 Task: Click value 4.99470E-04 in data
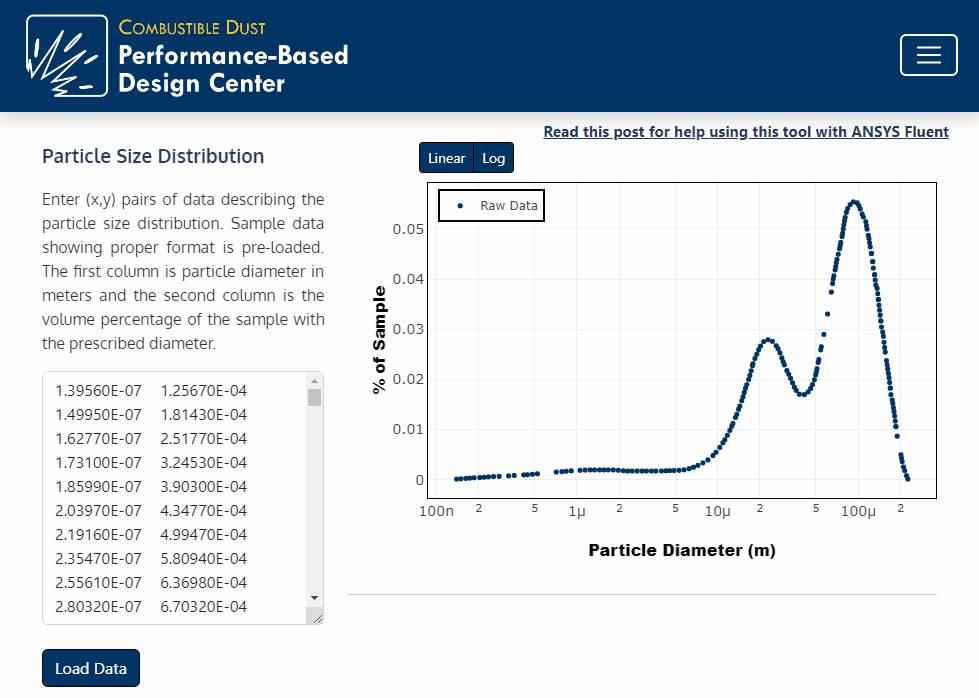pyautogui.click(x=204, y=534)
